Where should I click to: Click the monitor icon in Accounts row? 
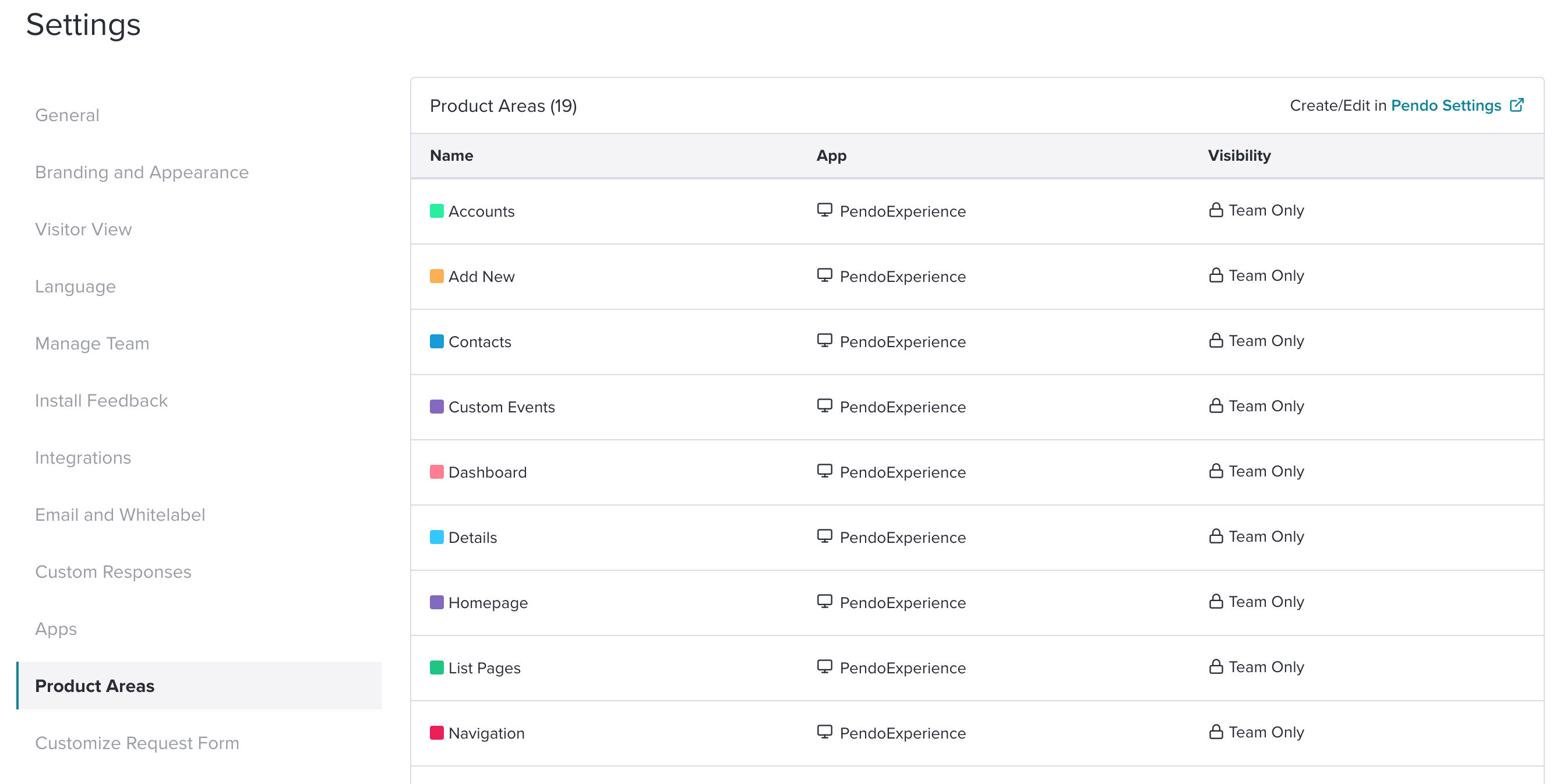tap(824, 210)
